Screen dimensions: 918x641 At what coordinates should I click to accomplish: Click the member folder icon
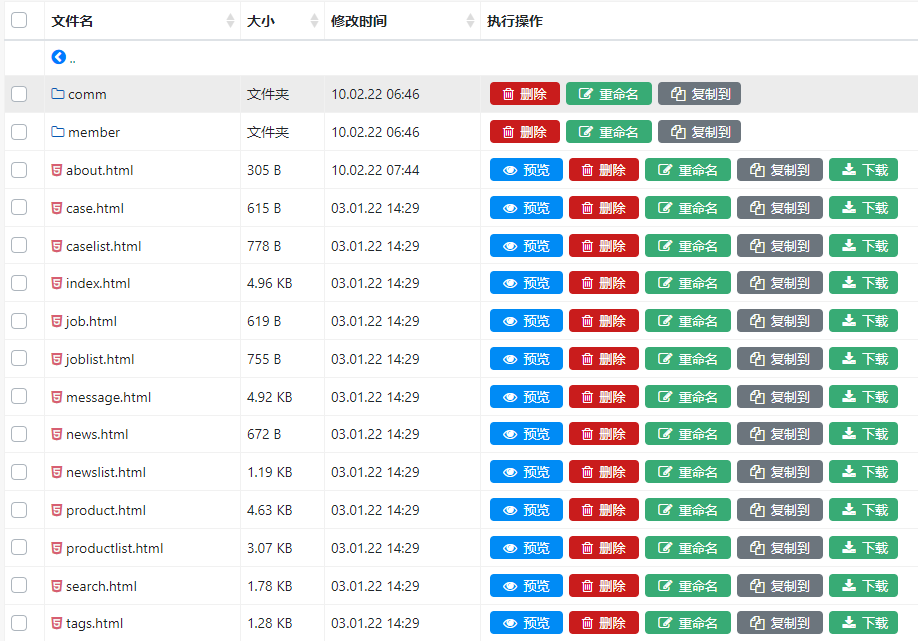point(58,132)
